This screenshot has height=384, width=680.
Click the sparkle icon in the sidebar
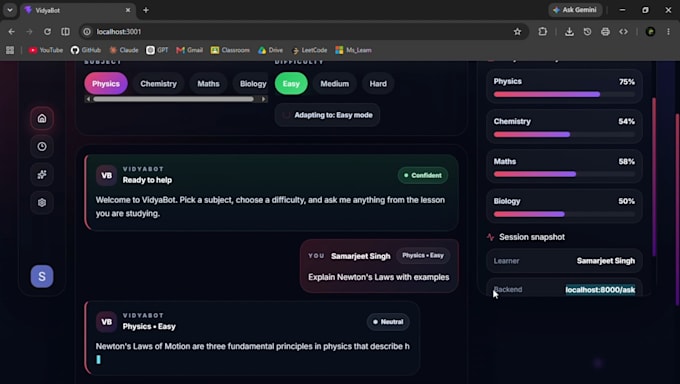tap(42, 174)
